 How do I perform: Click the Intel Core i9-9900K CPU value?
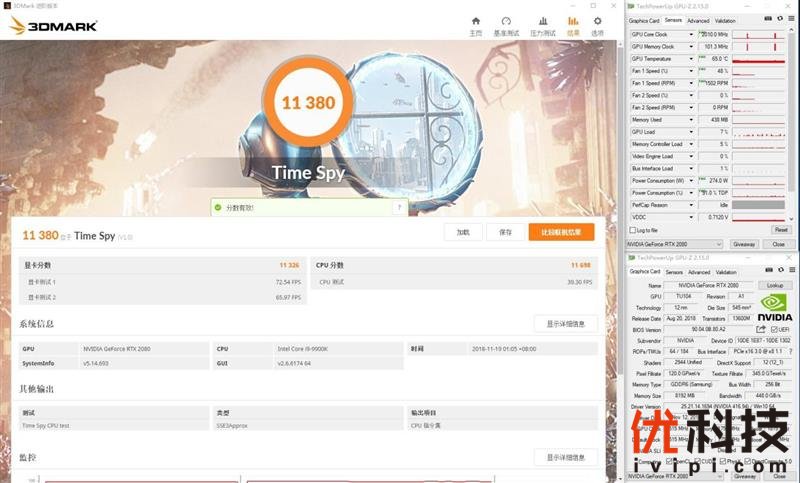click(303, 349)
